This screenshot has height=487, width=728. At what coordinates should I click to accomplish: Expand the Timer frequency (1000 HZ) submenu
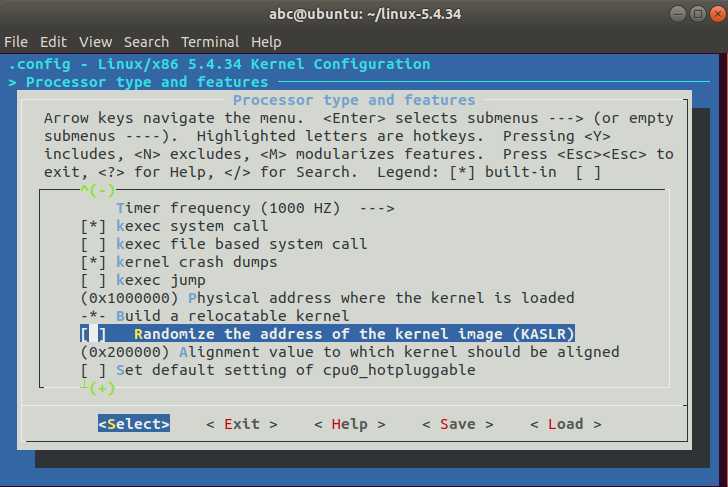[255, 208]
